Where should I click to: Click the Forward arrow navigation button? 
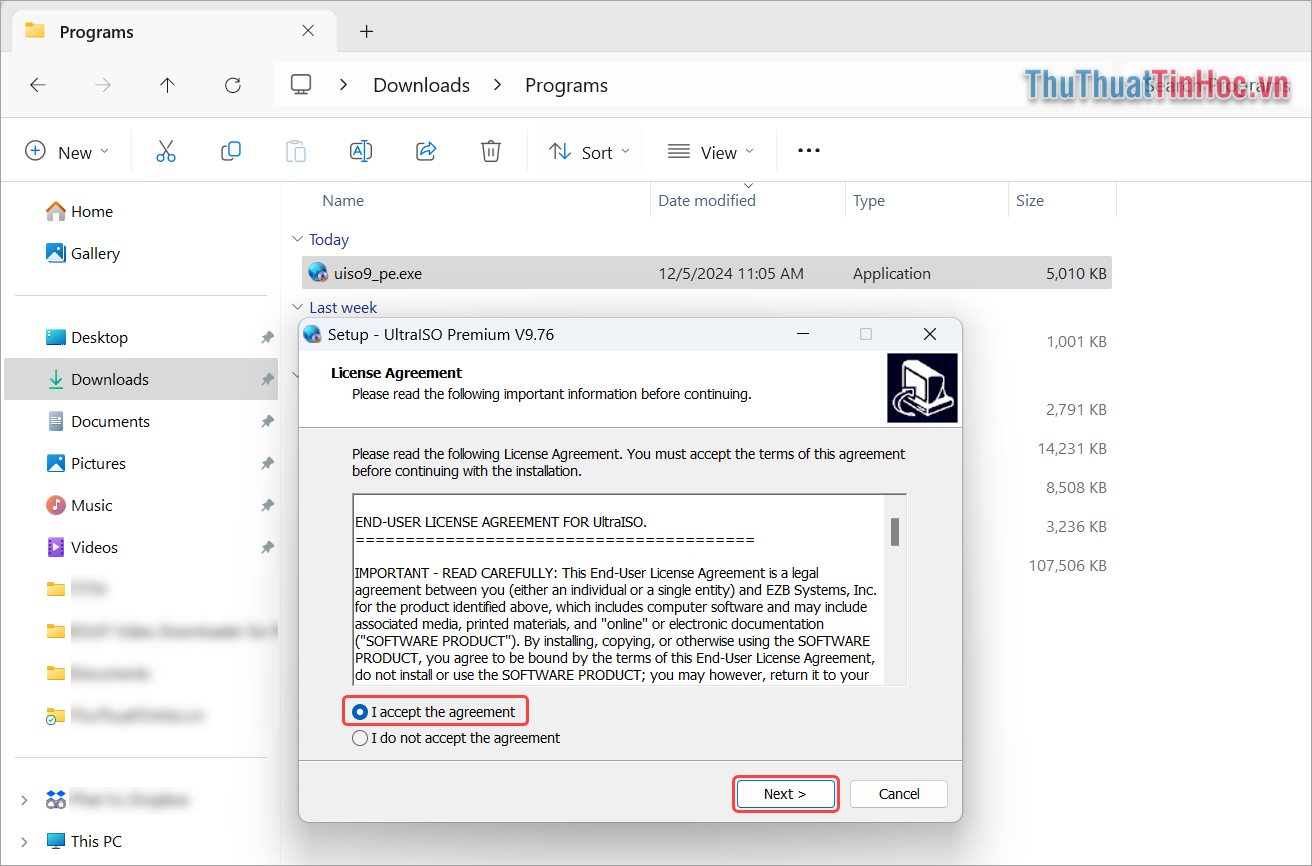(103, 85)
